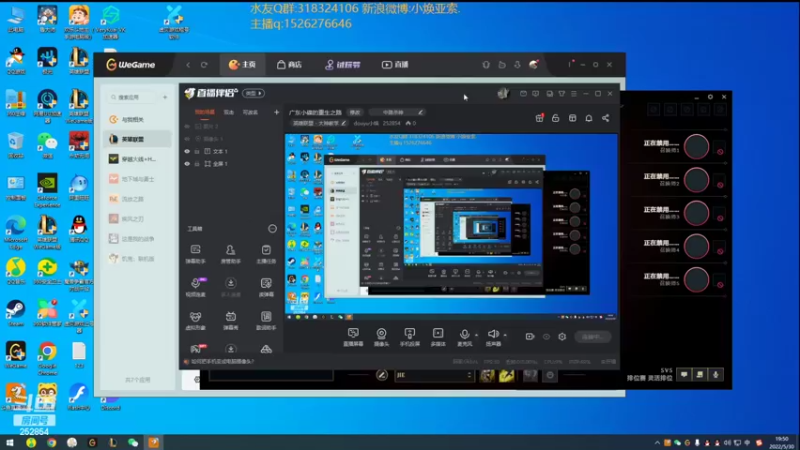Click the streaming app user avatar

pyautogui.click(x=503, y=93)
